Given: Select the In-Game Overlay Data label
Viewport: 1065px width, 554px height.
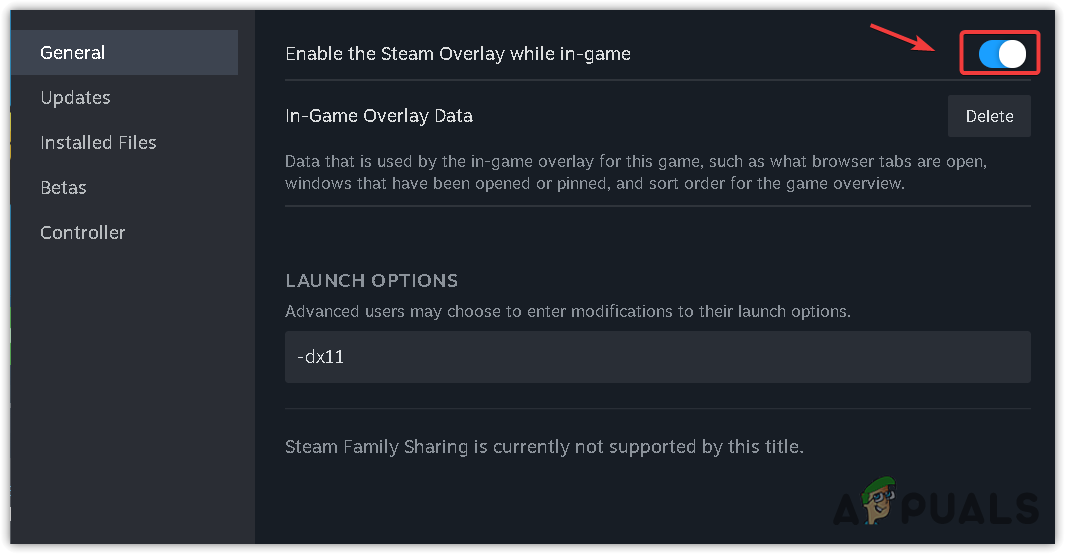Looking at the screenshot, I should click(x=378, y=116).
